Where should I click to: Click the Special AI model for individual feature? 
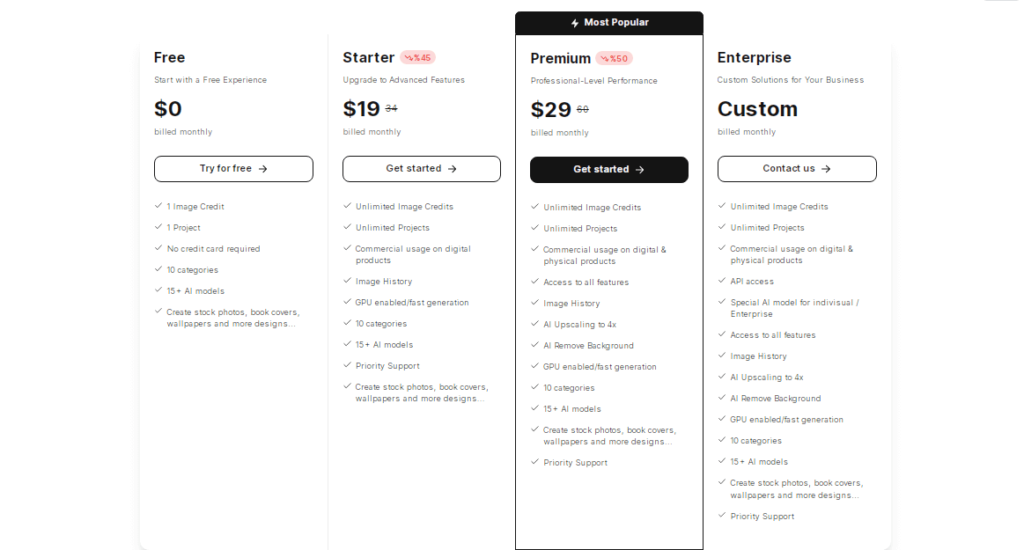tap(794, 308)
